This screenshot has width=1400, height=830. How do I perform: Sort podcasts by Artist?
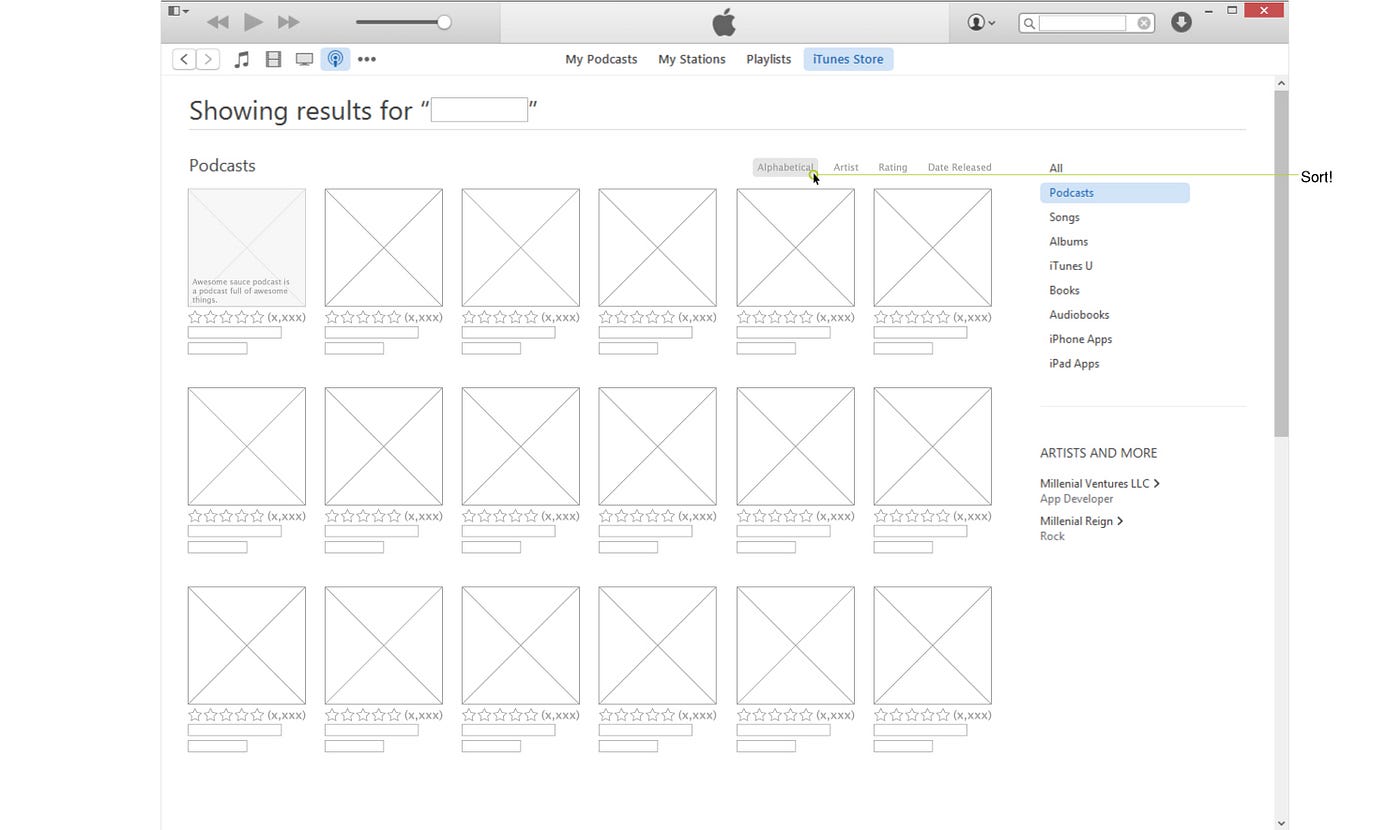(846, 167)
